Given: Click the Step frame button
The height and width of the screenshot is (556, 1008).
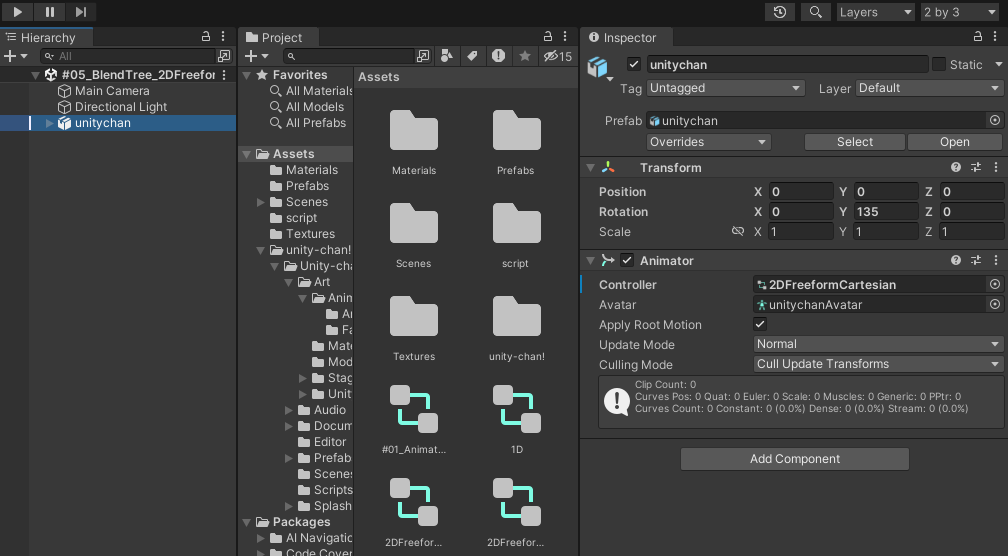Looking at the screenshot, I should pyautogui.click(x=80, y=12).
